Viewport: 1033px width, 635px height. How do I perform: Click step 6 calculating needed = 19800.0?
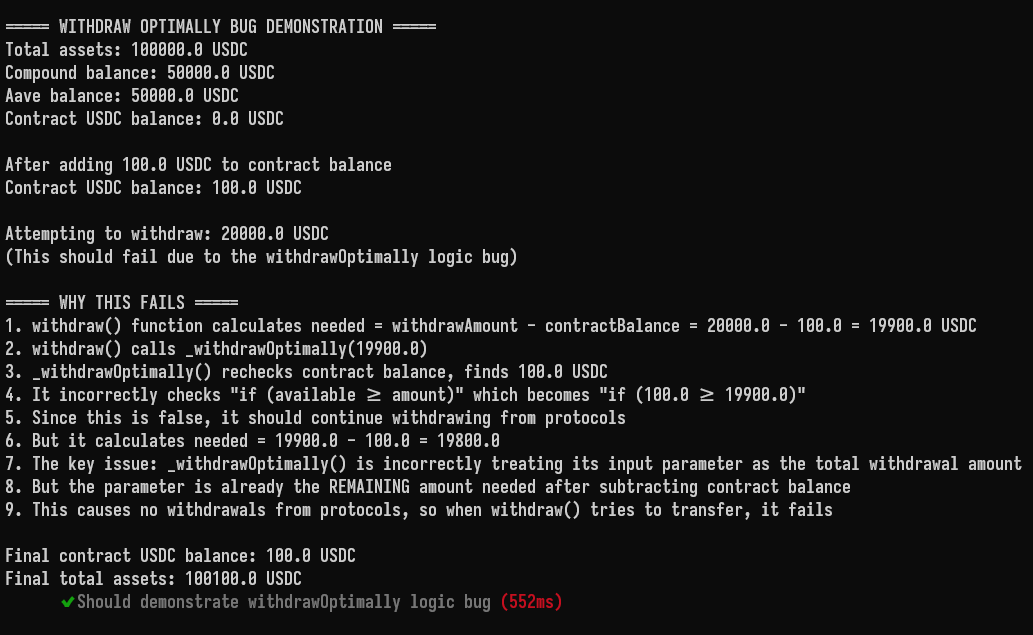tap(252, 441)
